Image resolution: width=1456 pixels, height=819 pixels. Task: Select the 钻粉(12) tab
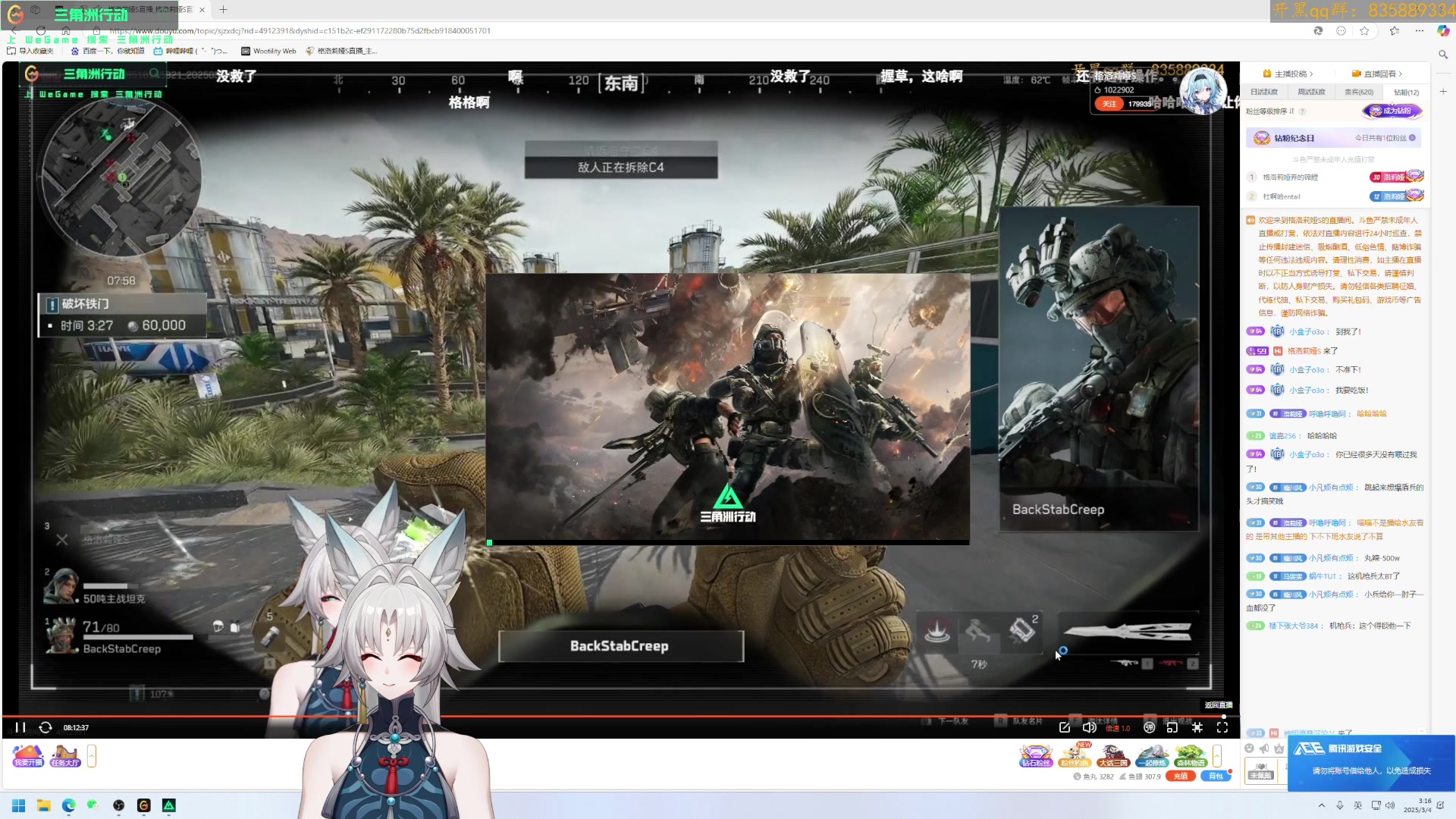coord(1407,92)
